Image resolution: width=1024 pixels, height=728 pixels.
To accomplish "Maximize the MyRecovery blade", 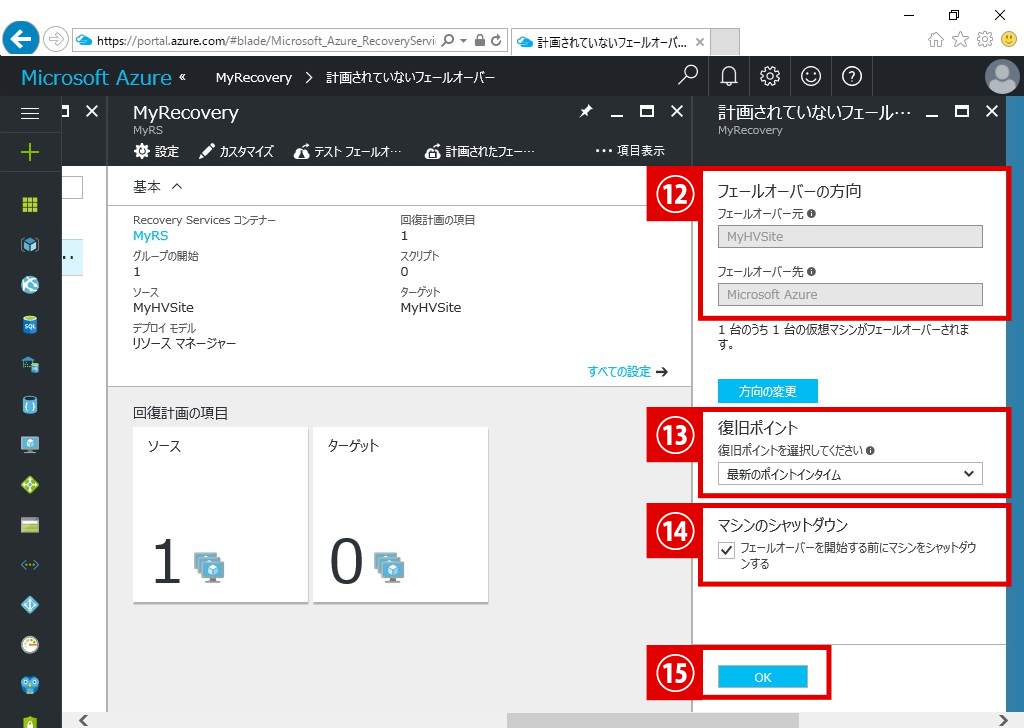I will point(647,112).
